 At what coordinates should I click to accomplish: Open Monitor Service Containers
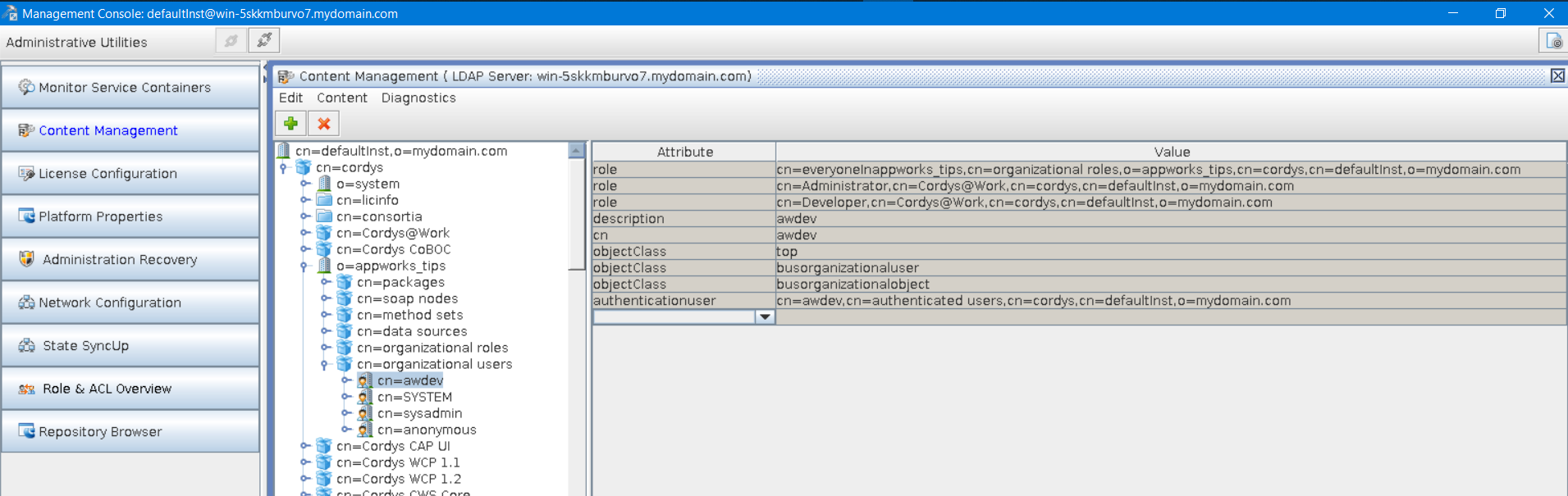point(124,88)
